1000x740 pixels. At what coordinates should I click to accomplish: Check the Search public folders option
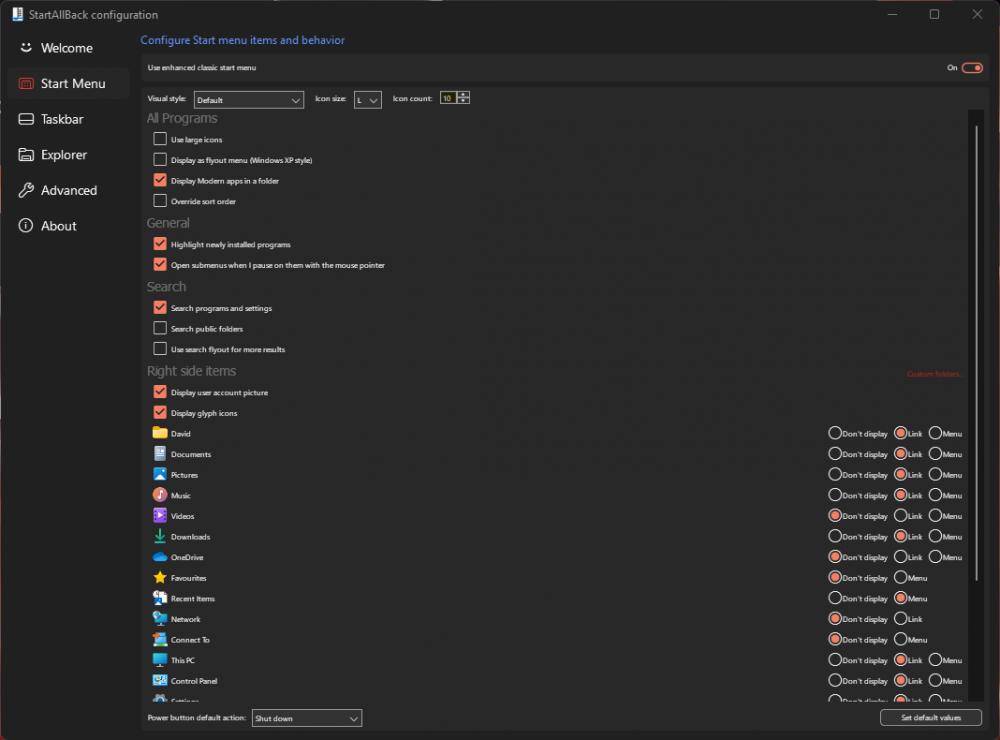(x=160, y=328)
